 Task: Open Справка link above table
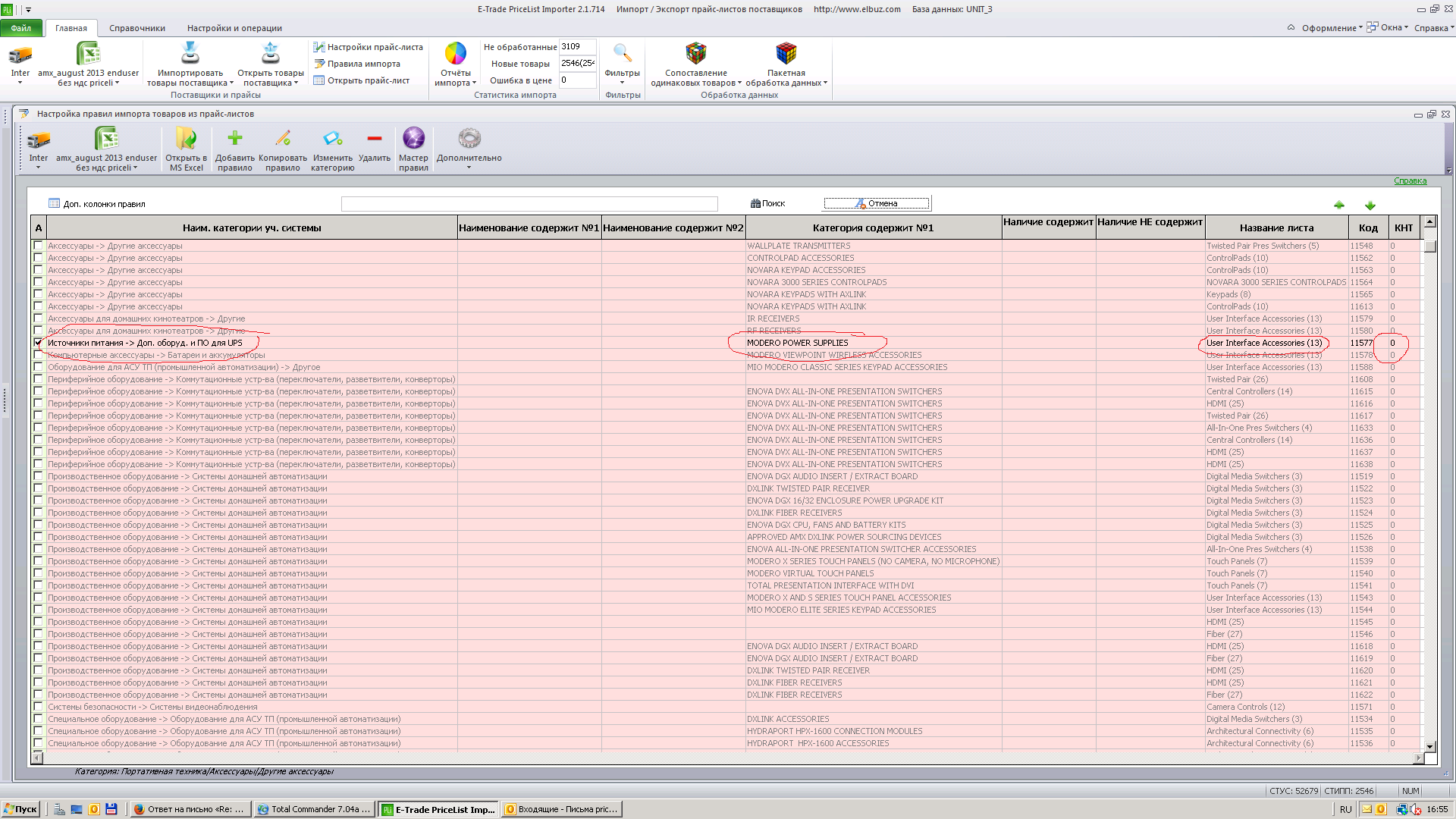coord(1410,180)
